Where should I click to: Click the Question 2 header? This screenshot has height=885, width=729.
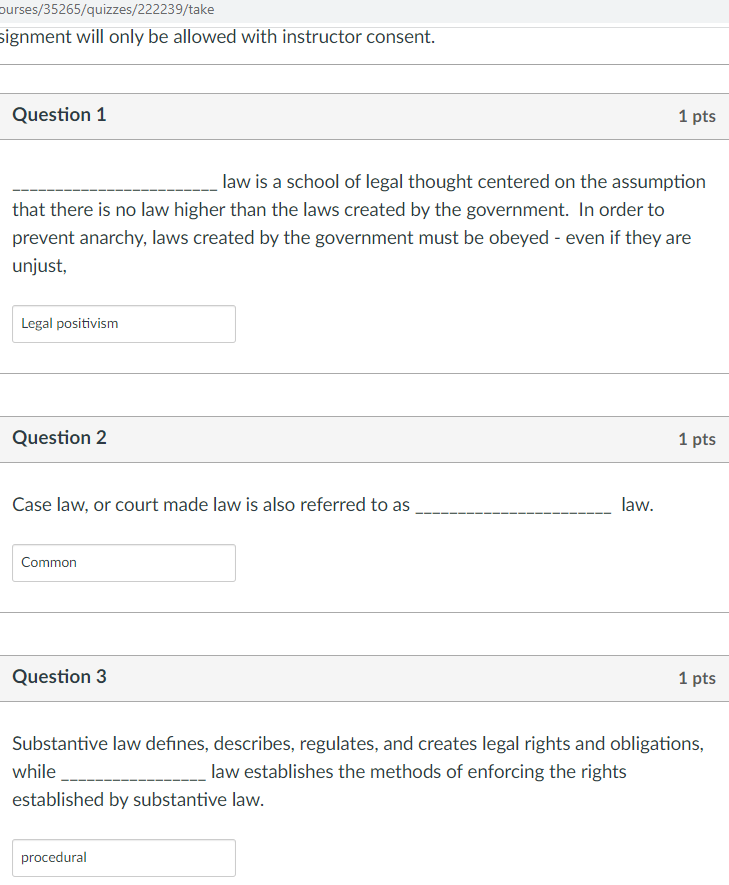pos(59,438)
